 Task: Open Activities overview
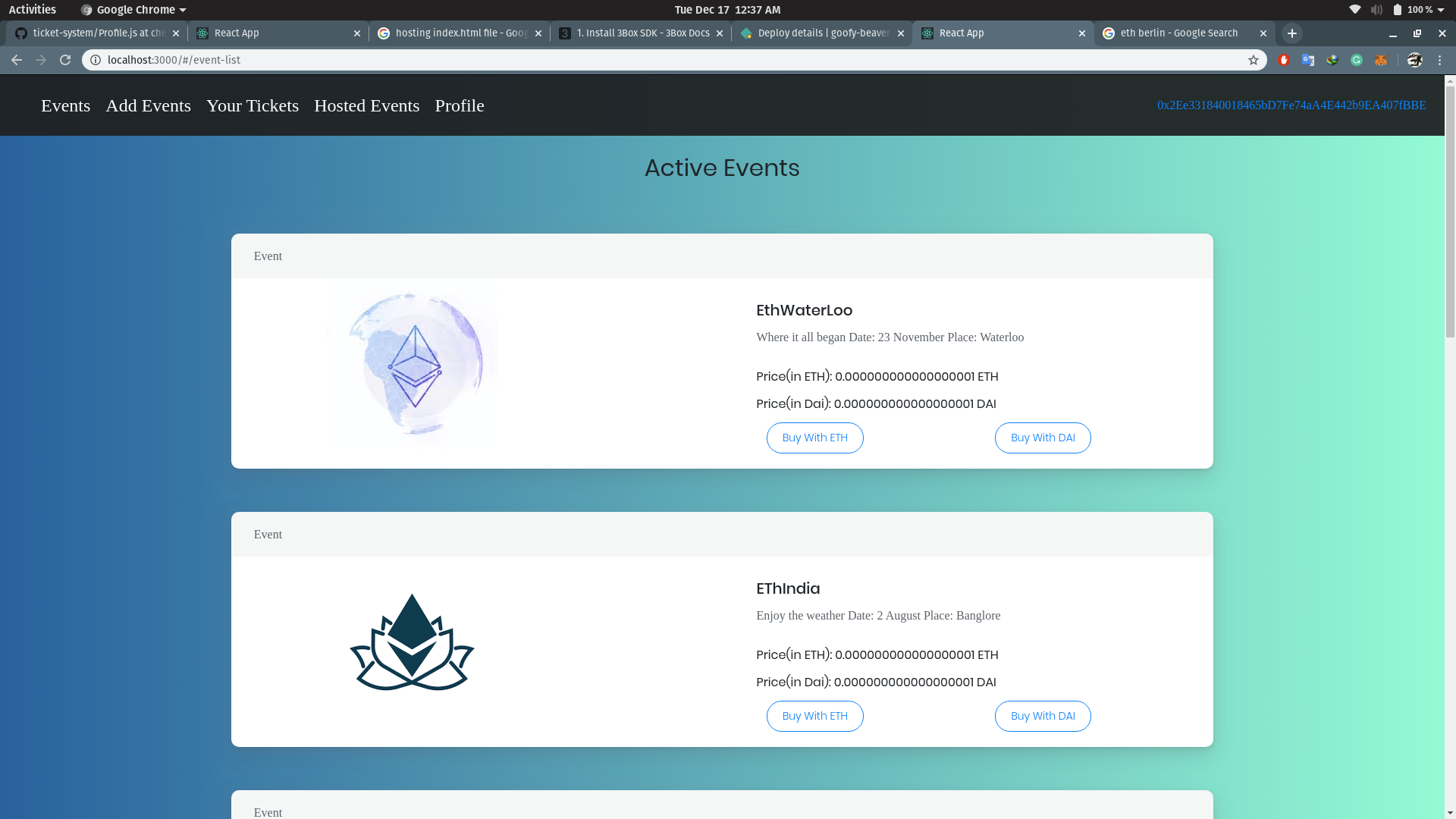point(32,10)
